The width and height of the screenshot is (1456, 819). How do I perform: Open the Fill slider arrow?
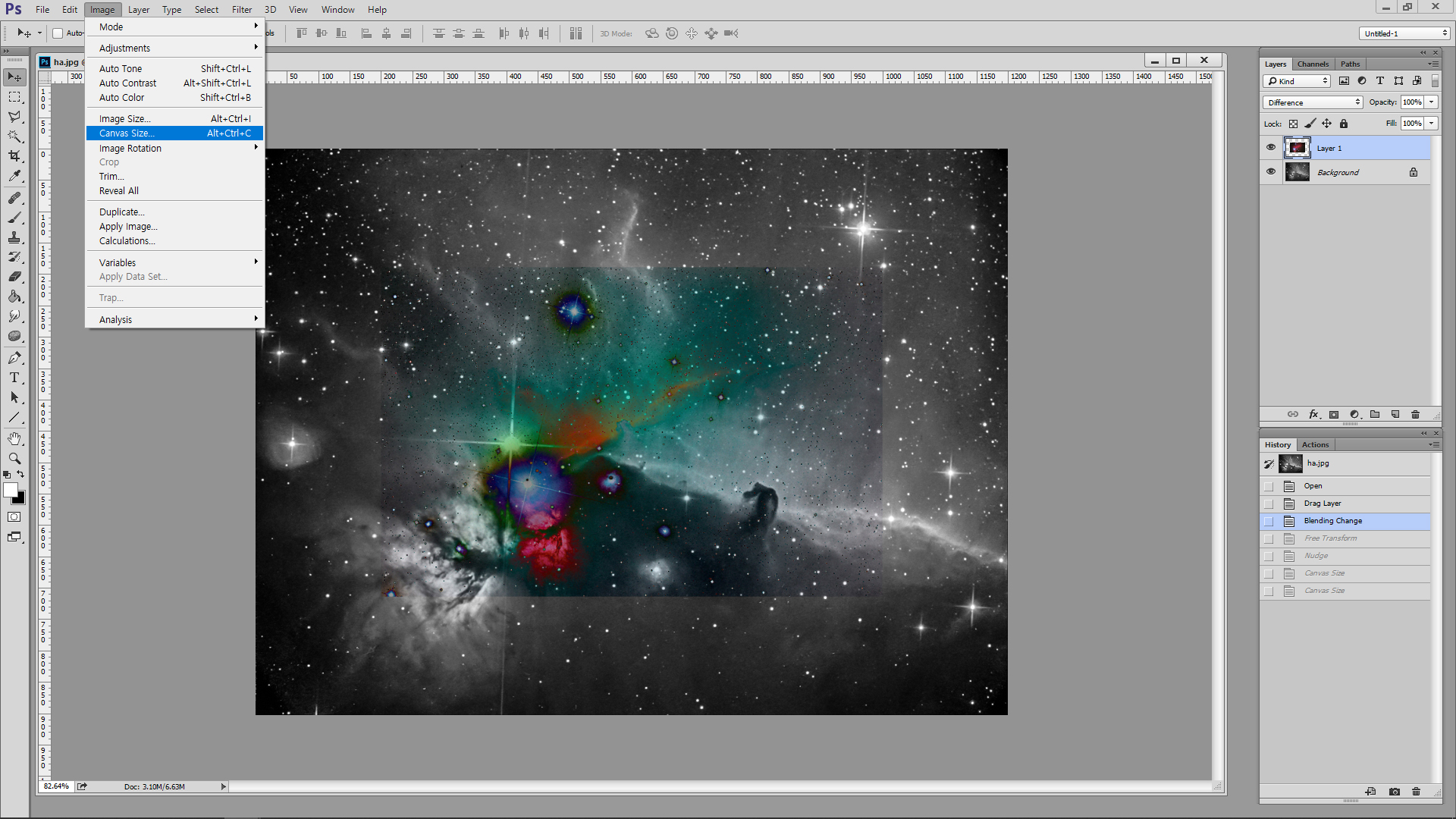point(1432,124)
